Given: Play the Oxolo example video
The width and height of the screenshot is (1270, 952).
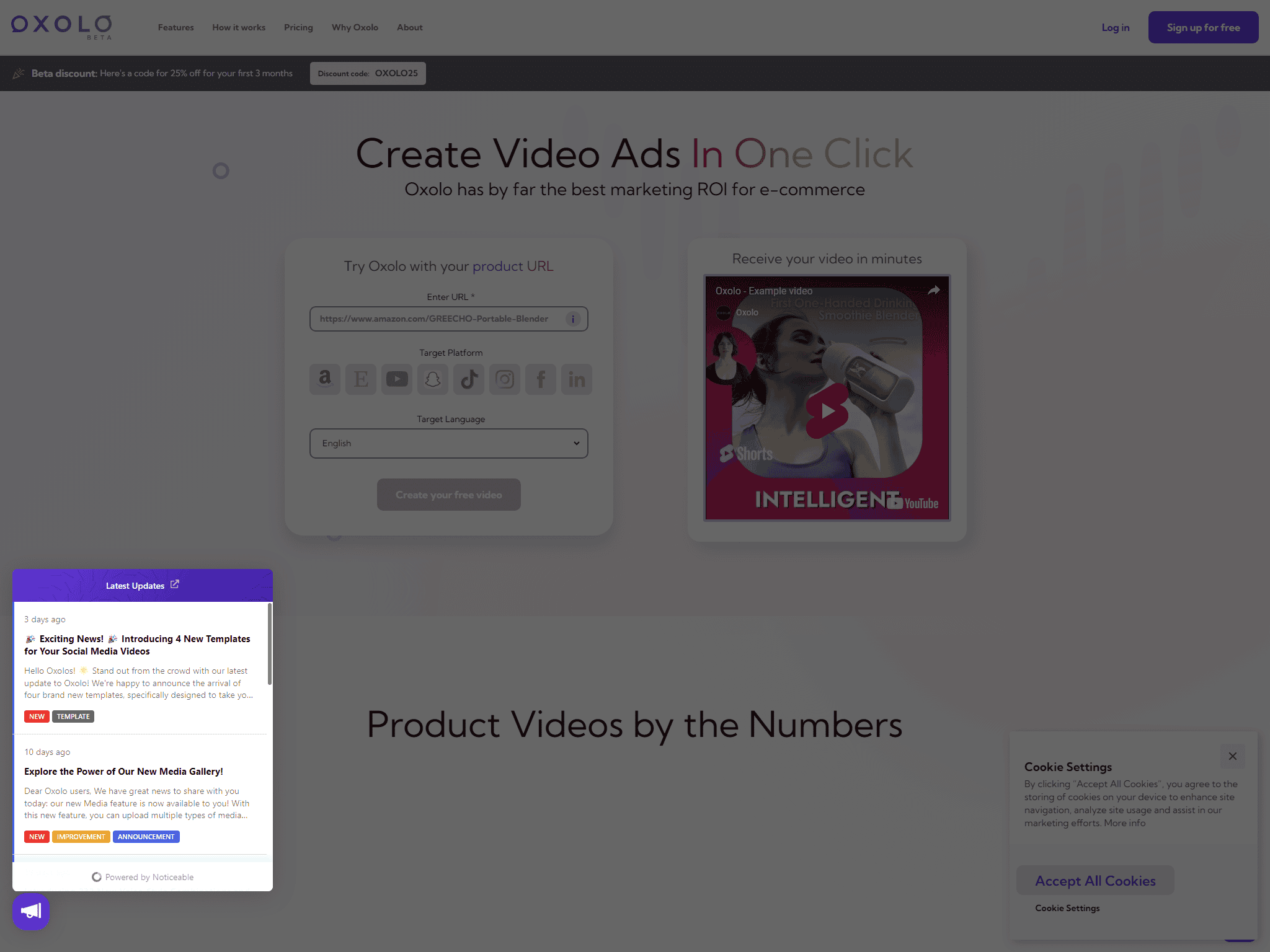Looking at the screenshot, I should (827, 410).
